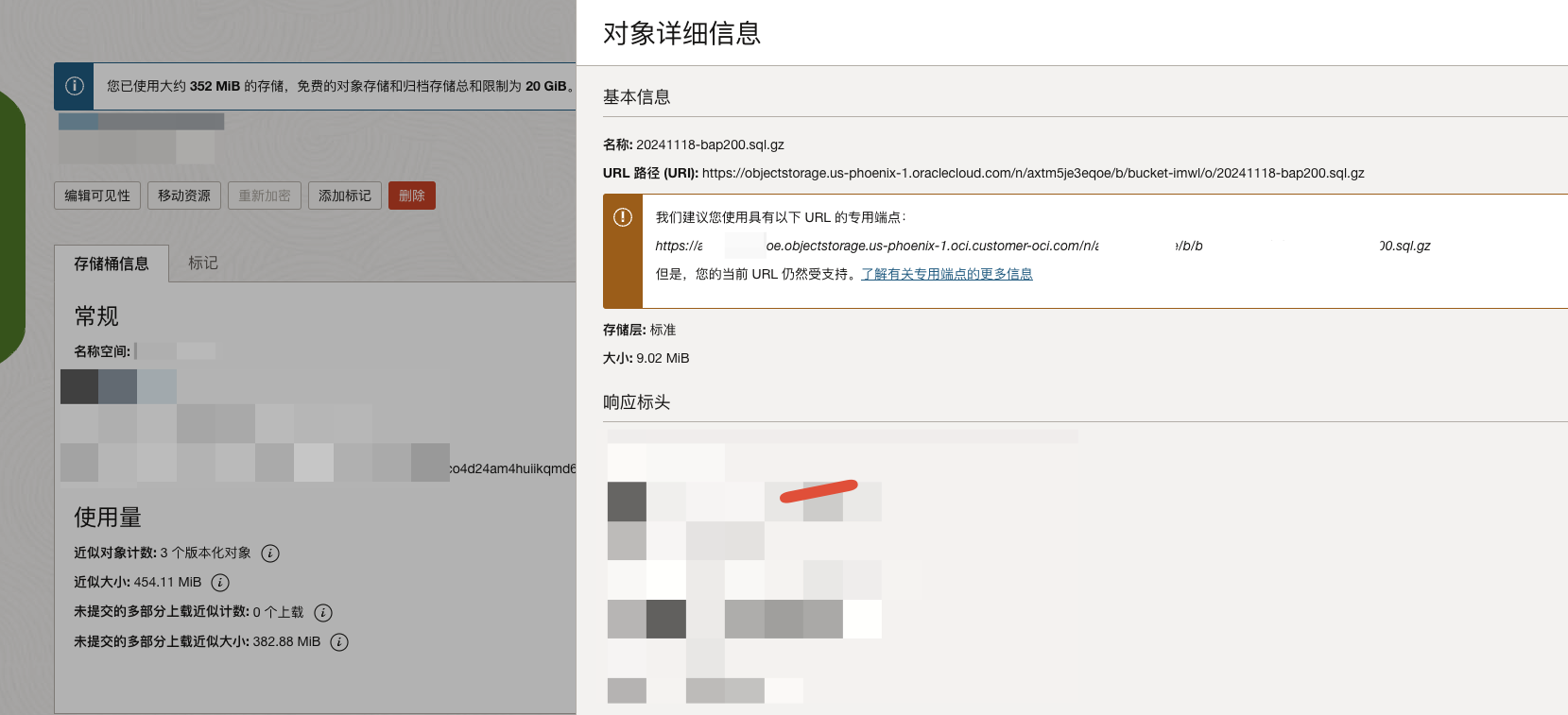Click the 响应标头 section heading
This screenshot has width=1568, height=715.
[636, 402]
